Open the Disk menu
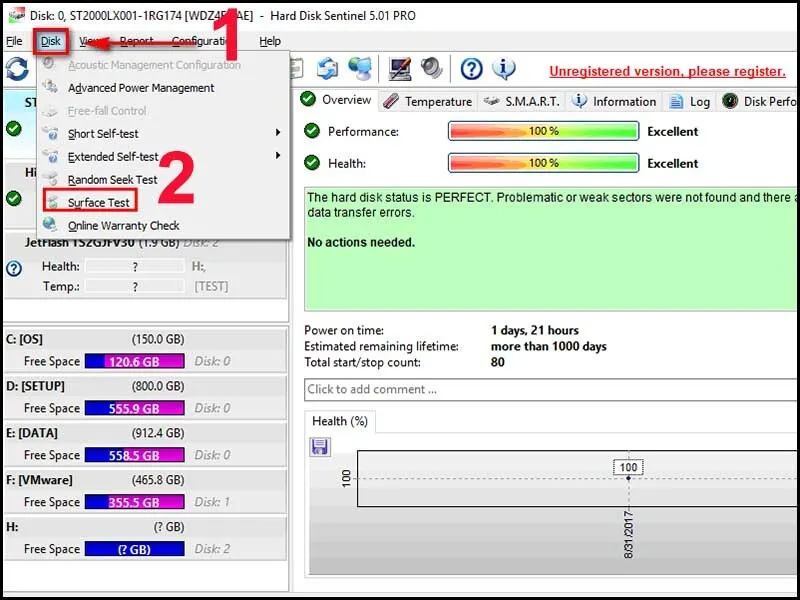800x600 pixels. [x=51, y=41]
